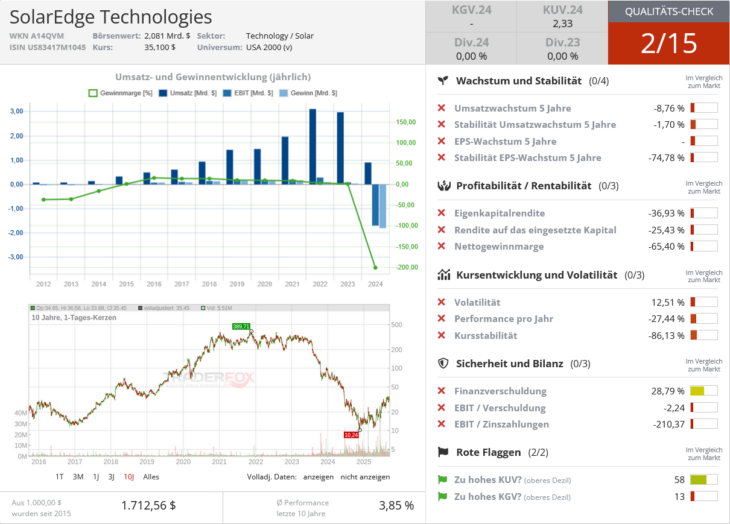This screenshot has width=730, height=524.
Task: Toggle the Gewinn [Mrd. $] legend series
Action: point(308,93)
